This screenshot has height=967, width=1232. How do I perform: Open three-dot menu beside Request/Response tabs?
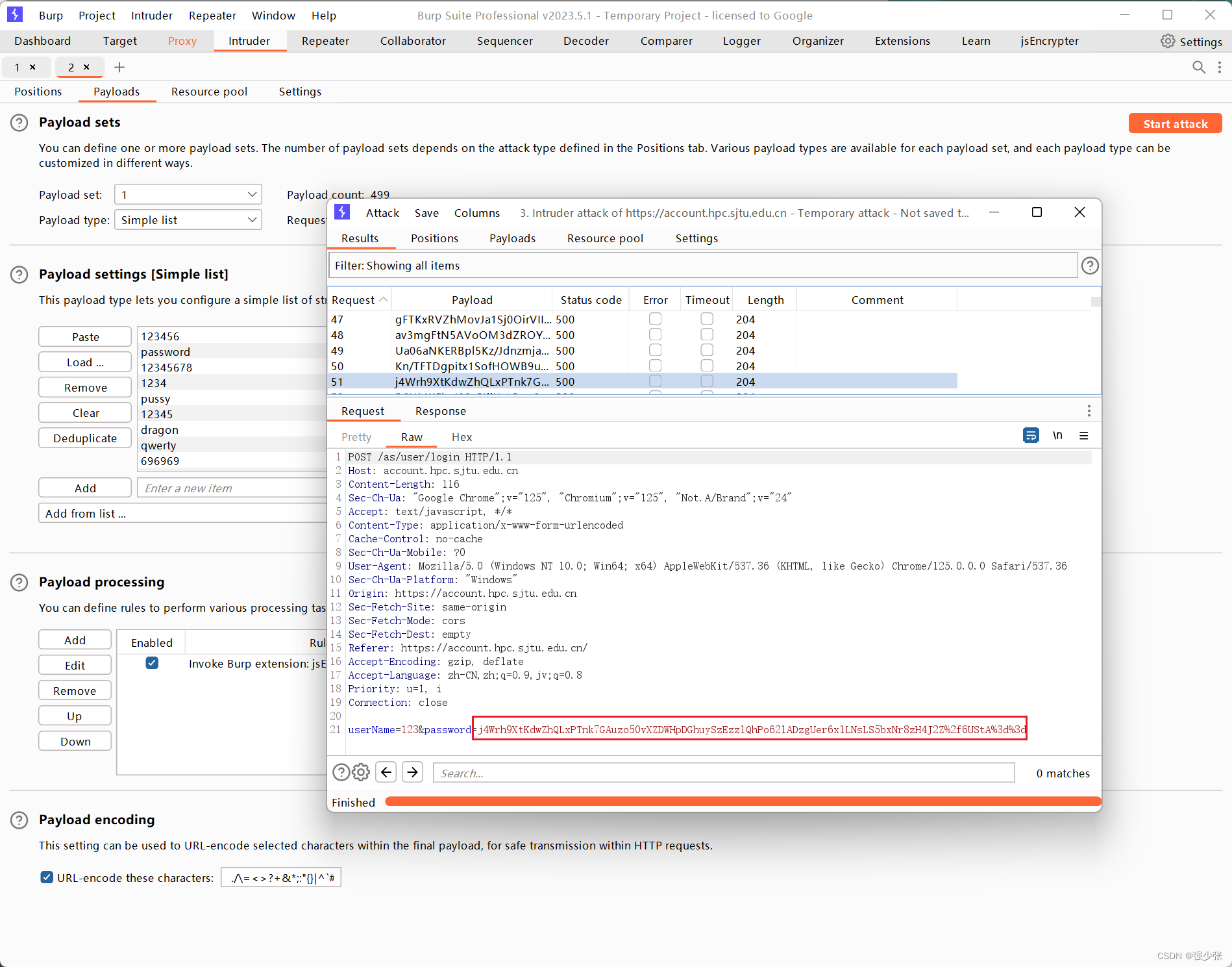tap(1089, 410)
